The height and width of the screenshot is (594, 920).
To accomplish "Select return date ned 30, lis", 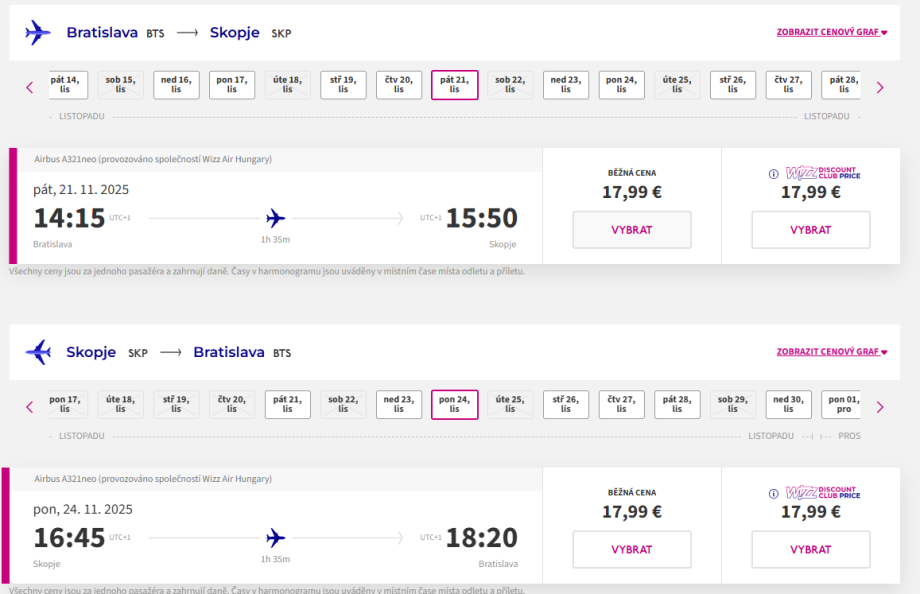I will coord(789,404).
